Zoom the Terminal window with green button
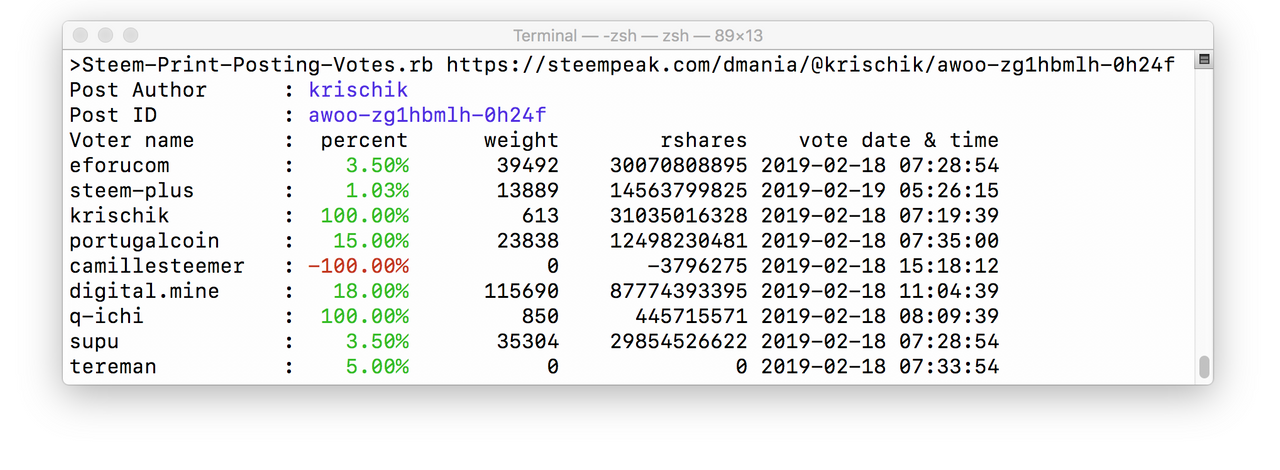This screenshot has height=470, width=1280. [129, 36]
